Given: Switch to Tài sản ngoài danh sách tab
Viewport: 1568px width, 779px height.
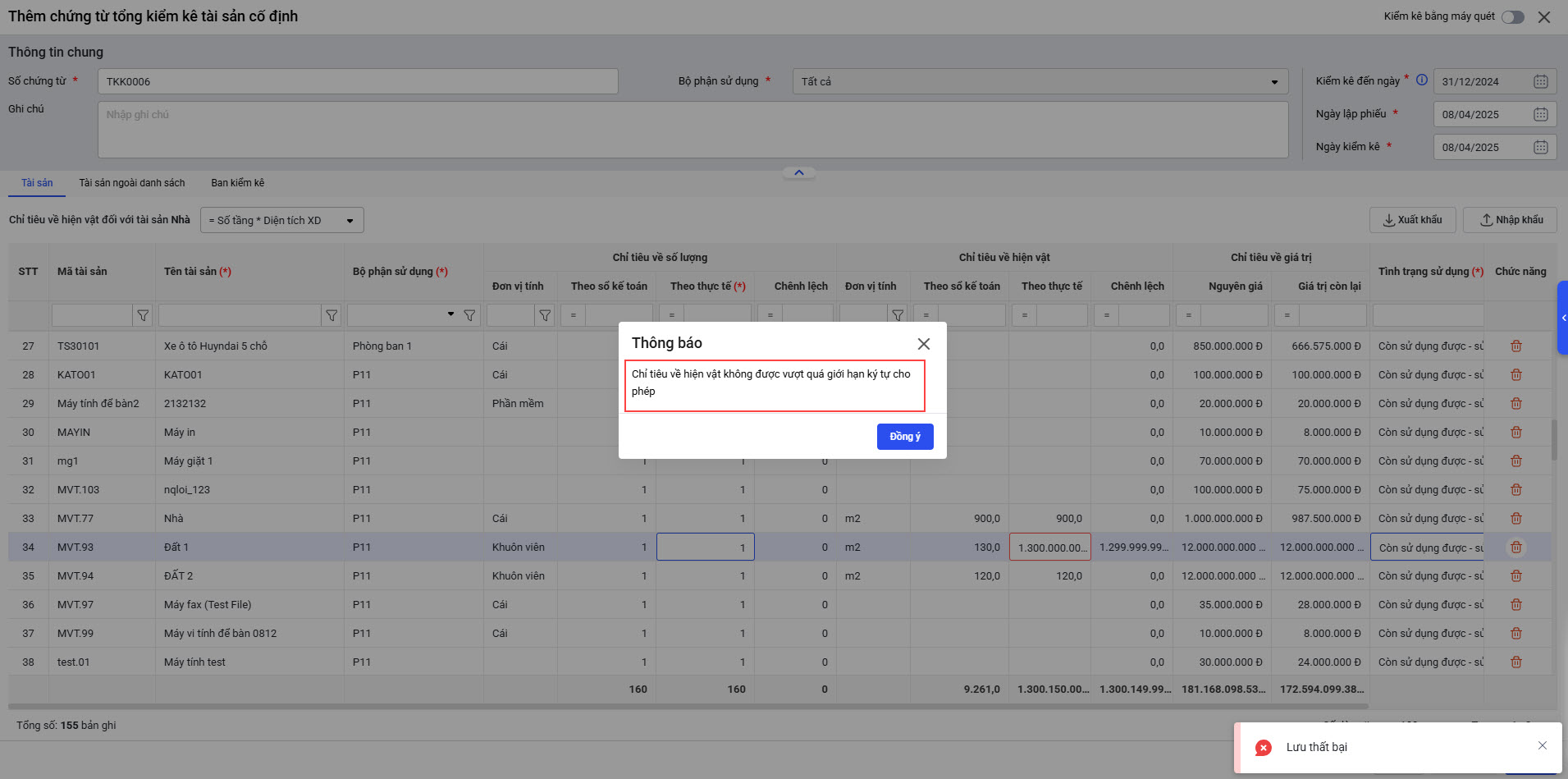Looking at the screenshot, I should coord(131,183).
